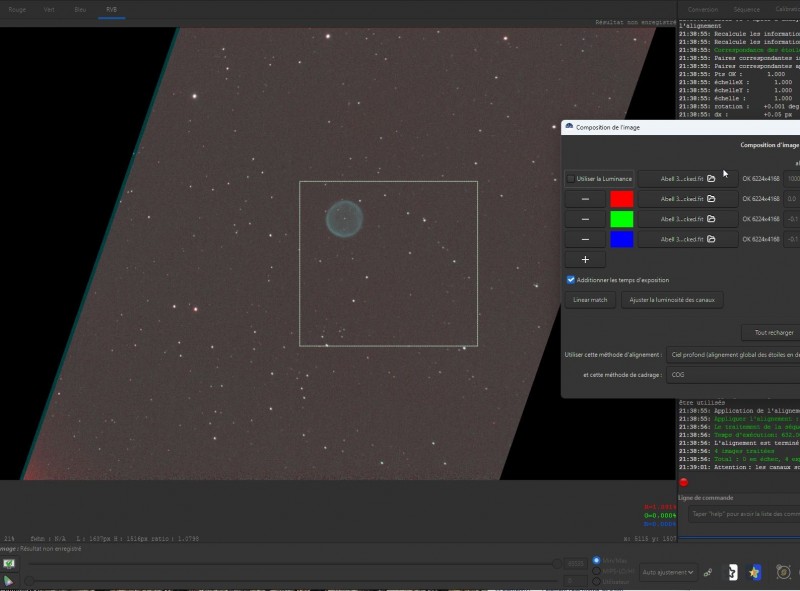Remove the red layer with its minus button
This screenshot has height=591, width=800.
point(585,199)
